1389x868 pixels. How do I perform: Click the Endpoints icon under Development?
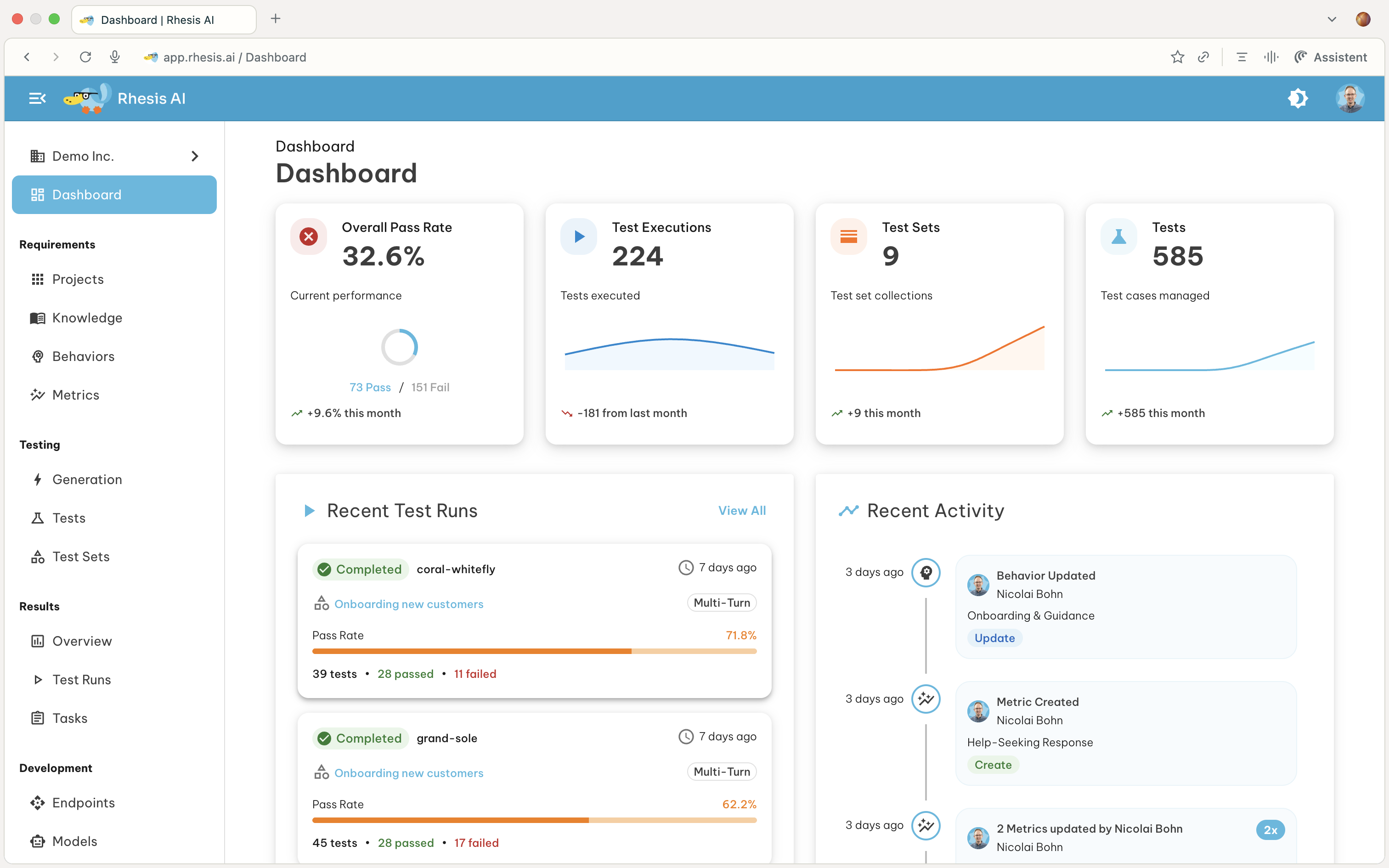coord(38,803)
